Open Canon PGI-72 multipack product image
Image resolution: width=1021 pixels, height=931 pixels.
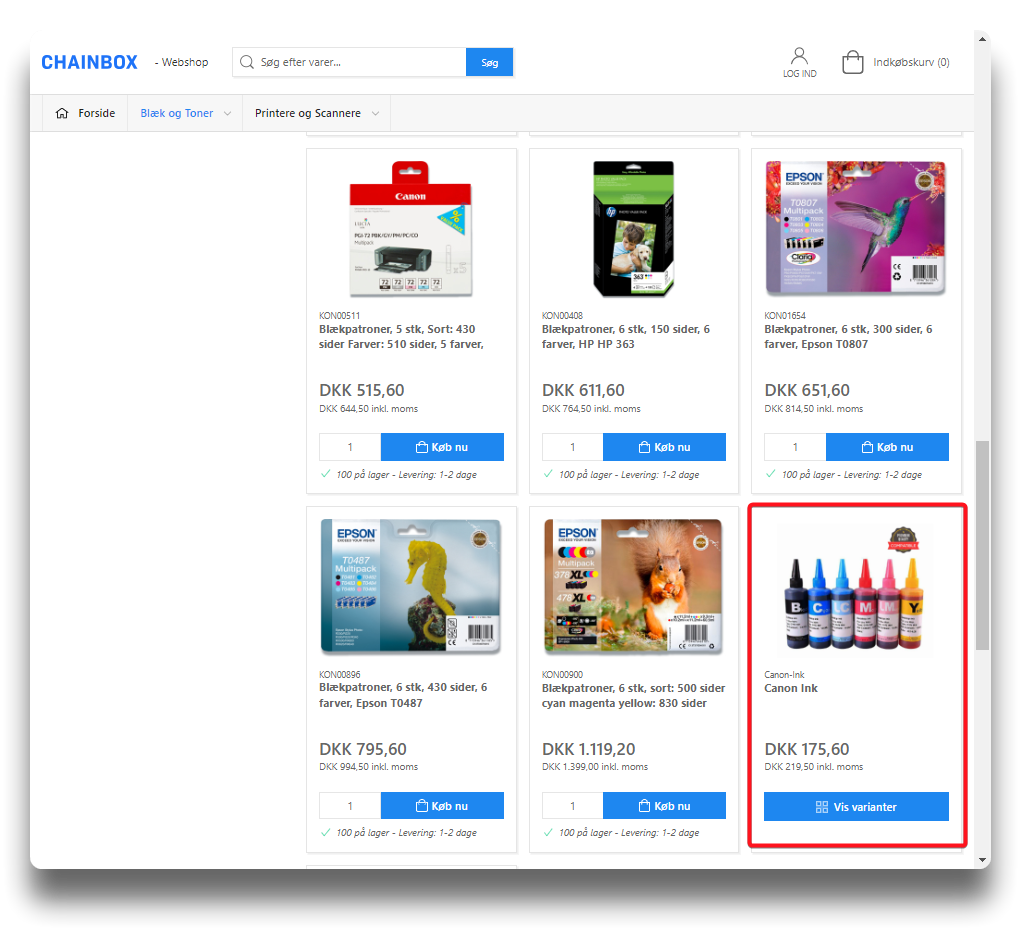[x=411, y=229]
